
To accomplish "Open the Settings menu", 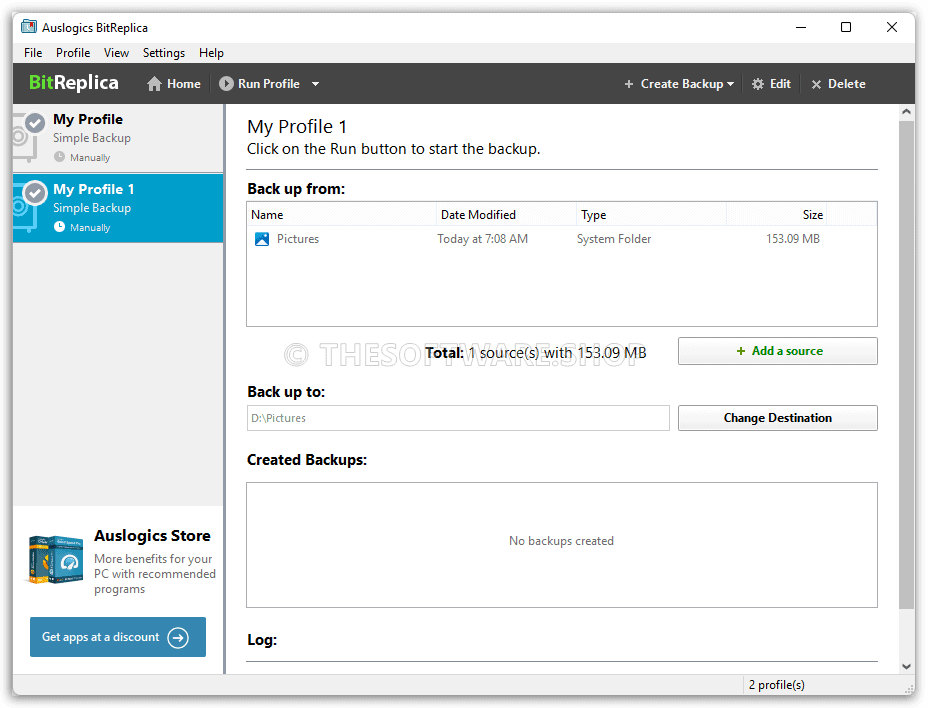I will [163, 53].
